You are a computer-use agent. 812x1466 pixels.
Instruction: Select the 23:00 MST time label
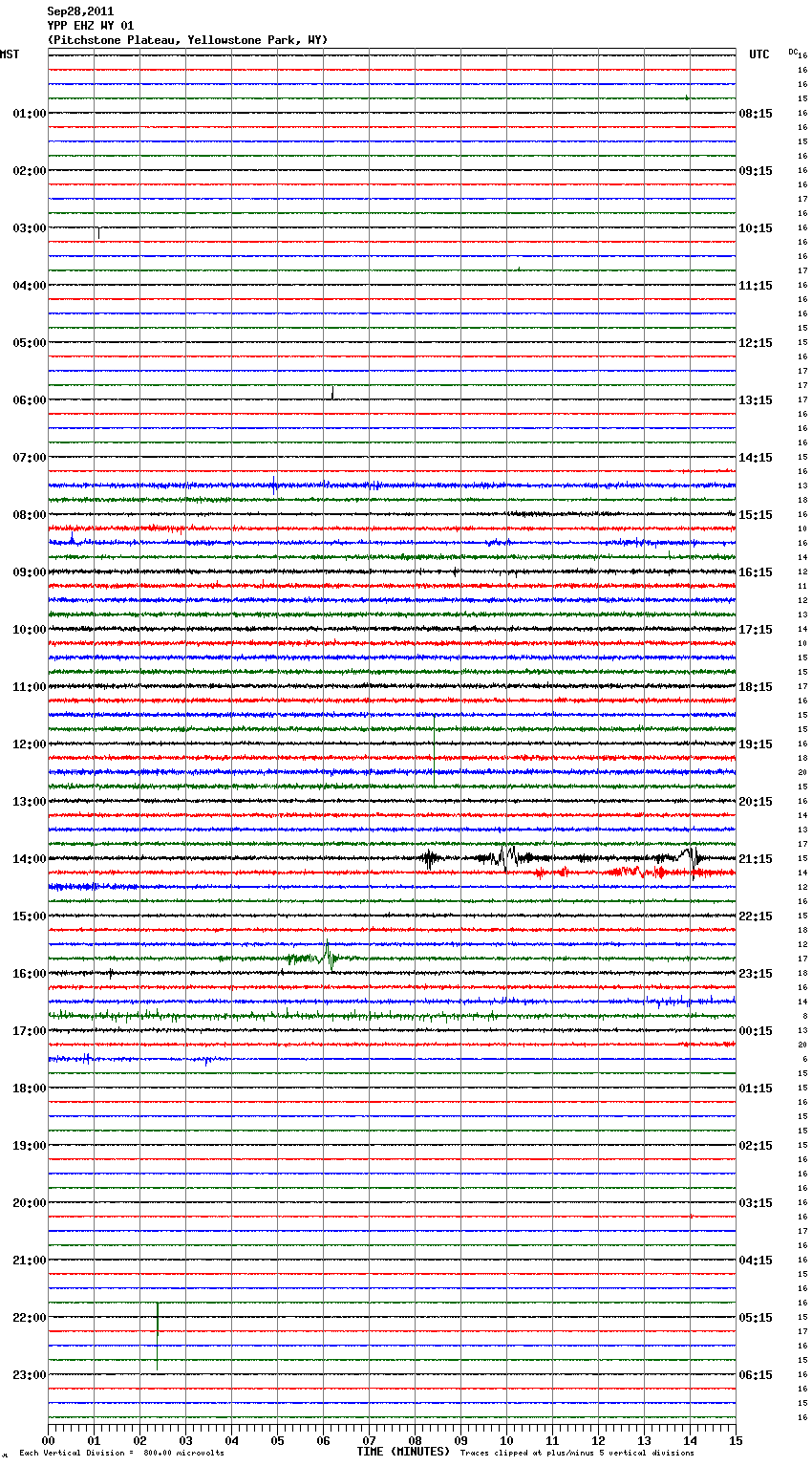coord(29,1375)
